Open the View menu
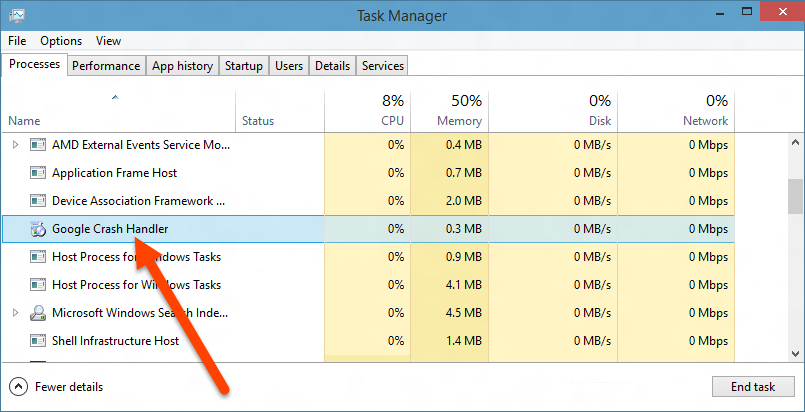805x412 pixels. click(108, 41)
